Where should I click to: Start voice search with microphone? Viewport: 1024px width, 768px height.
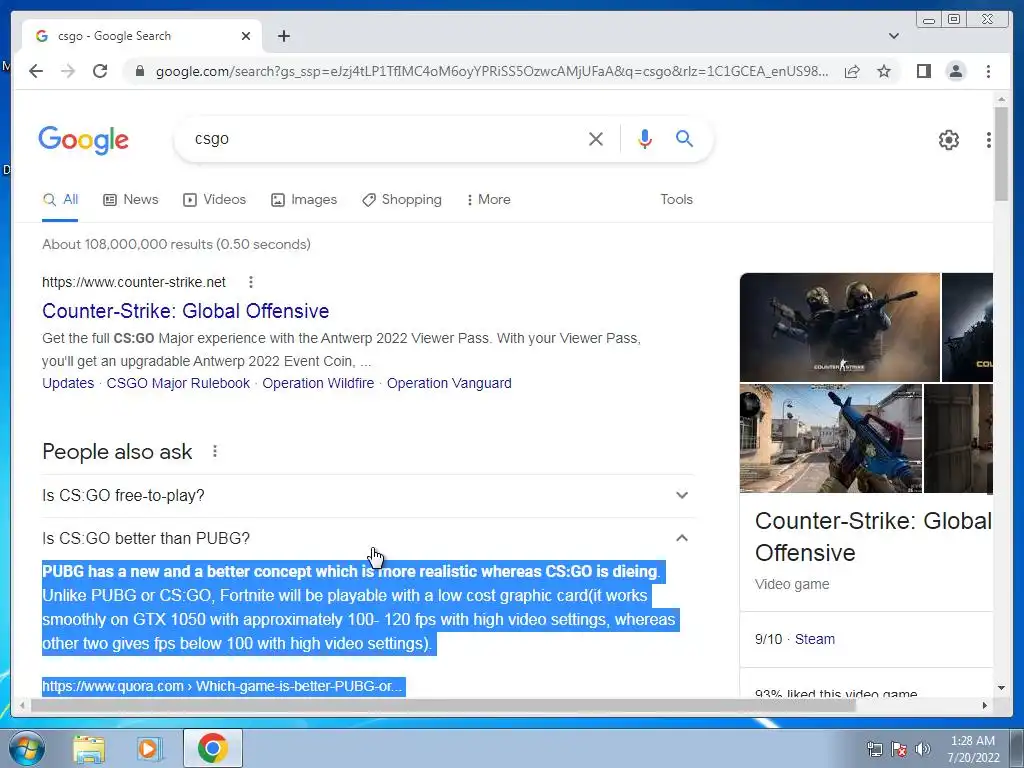coord(645,138)
